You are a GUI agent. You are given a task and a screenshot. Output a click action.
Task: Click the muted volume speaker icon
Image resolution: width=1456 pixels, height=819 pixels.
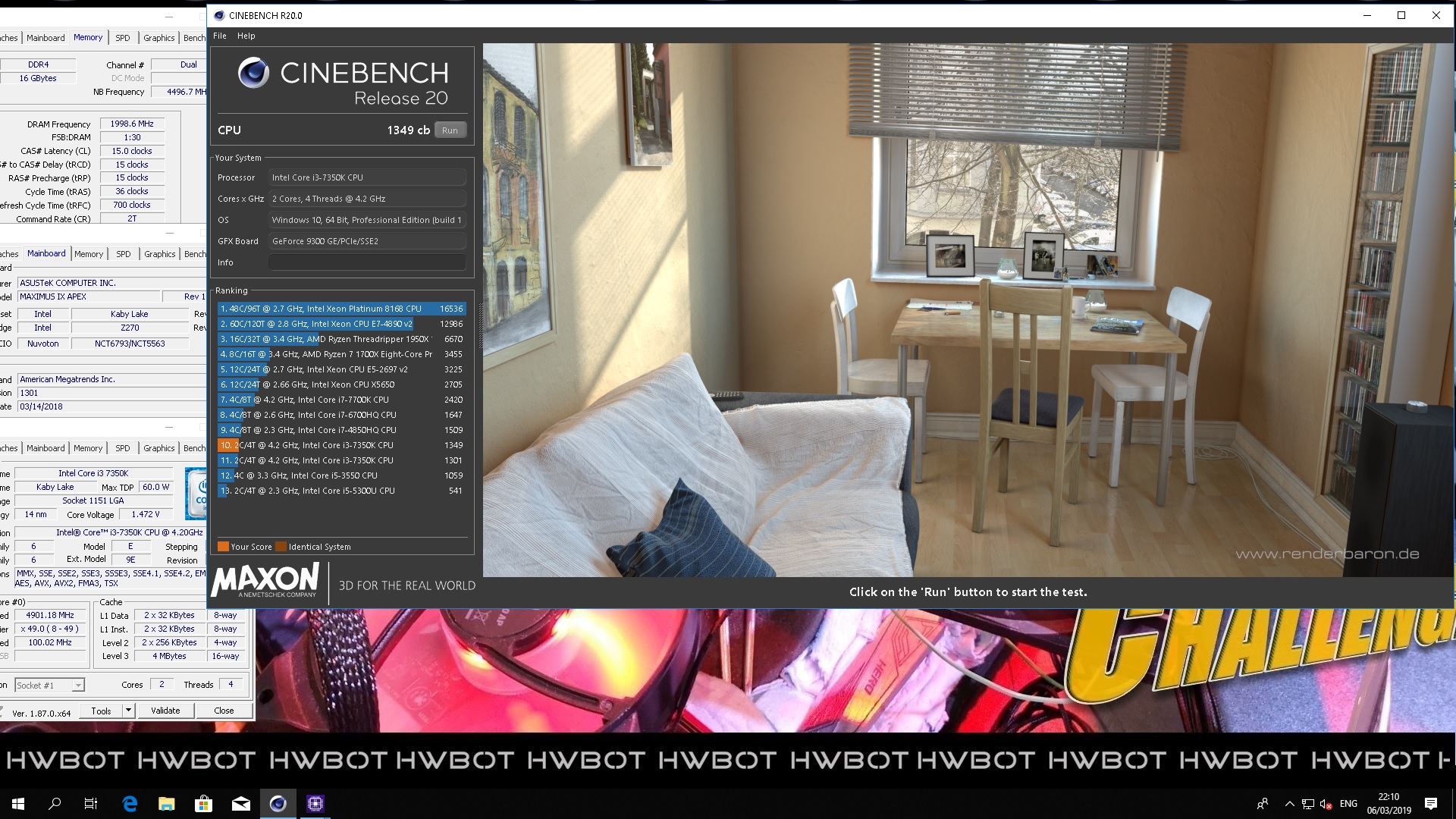[x=1326, y=804]
